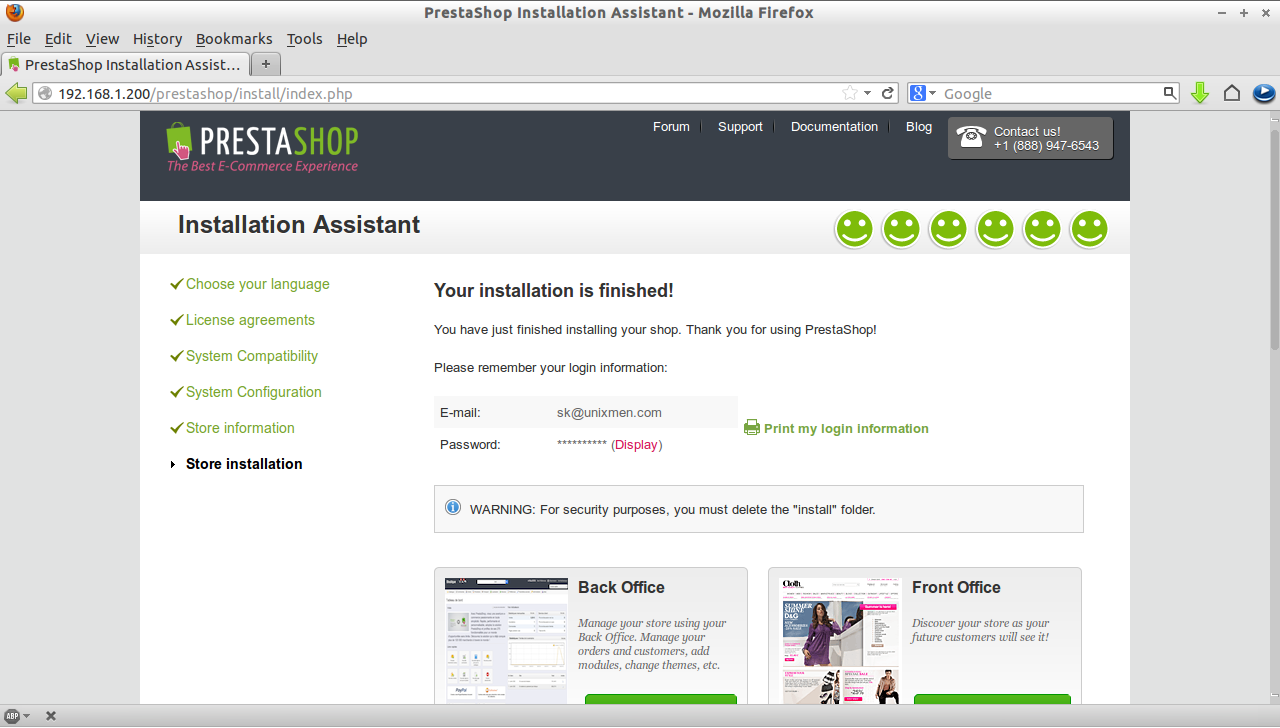Open the Blog link
The height and width of the screenshot is (728, 1280).
tap(919, 127)
